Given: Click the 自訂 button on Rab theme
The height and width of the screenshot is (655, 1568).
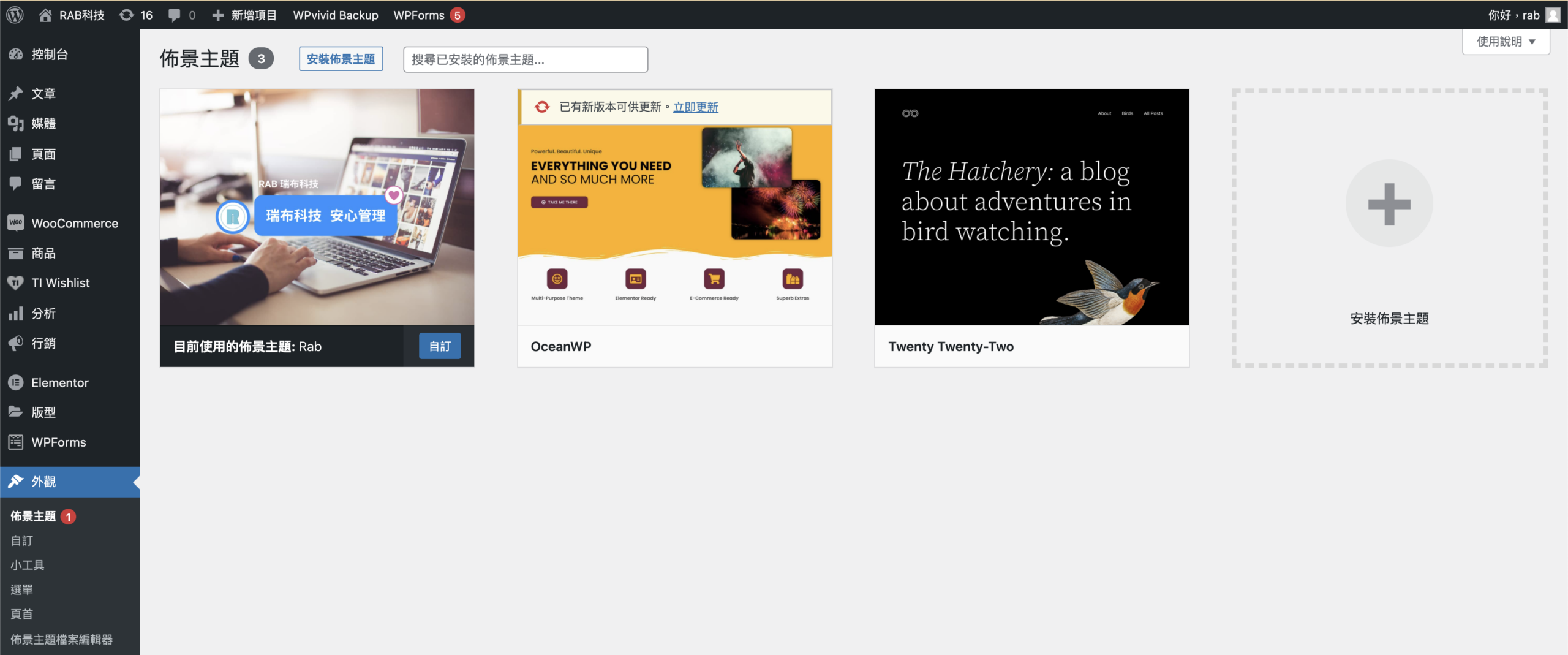Looking at the screenshot, I should [439, 346].
